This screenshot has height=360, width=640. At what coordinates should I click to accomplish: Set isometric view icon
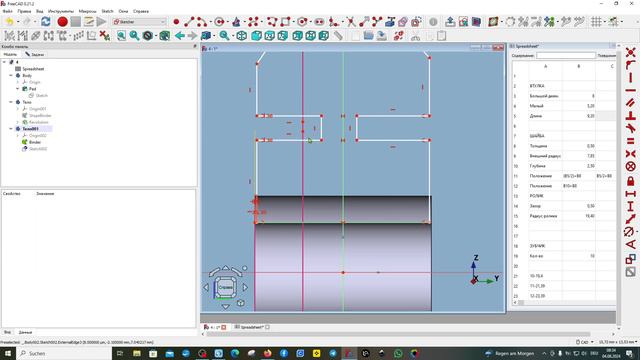point(242,36)
